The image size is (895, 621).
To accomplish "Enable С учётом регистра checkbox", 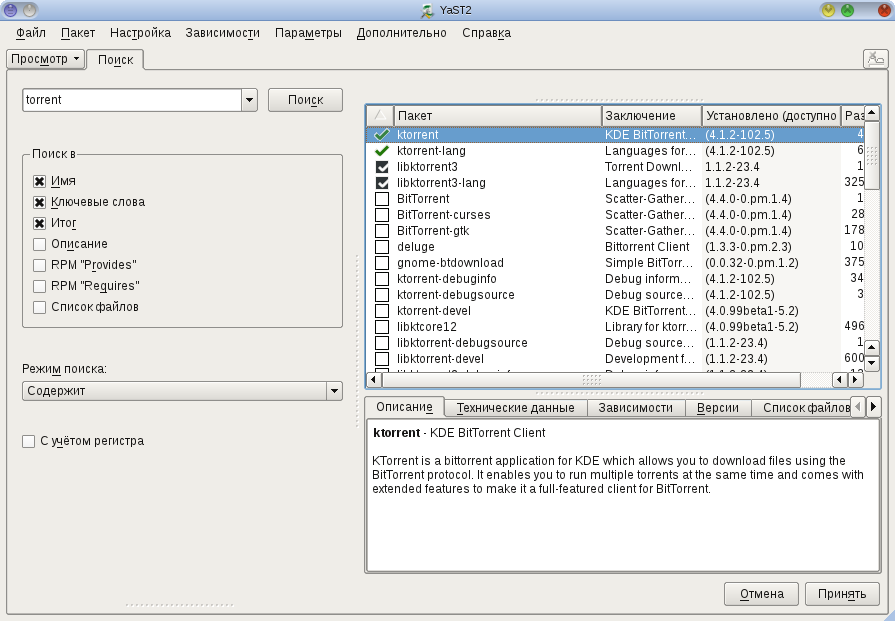I will (x=29, y=441).
